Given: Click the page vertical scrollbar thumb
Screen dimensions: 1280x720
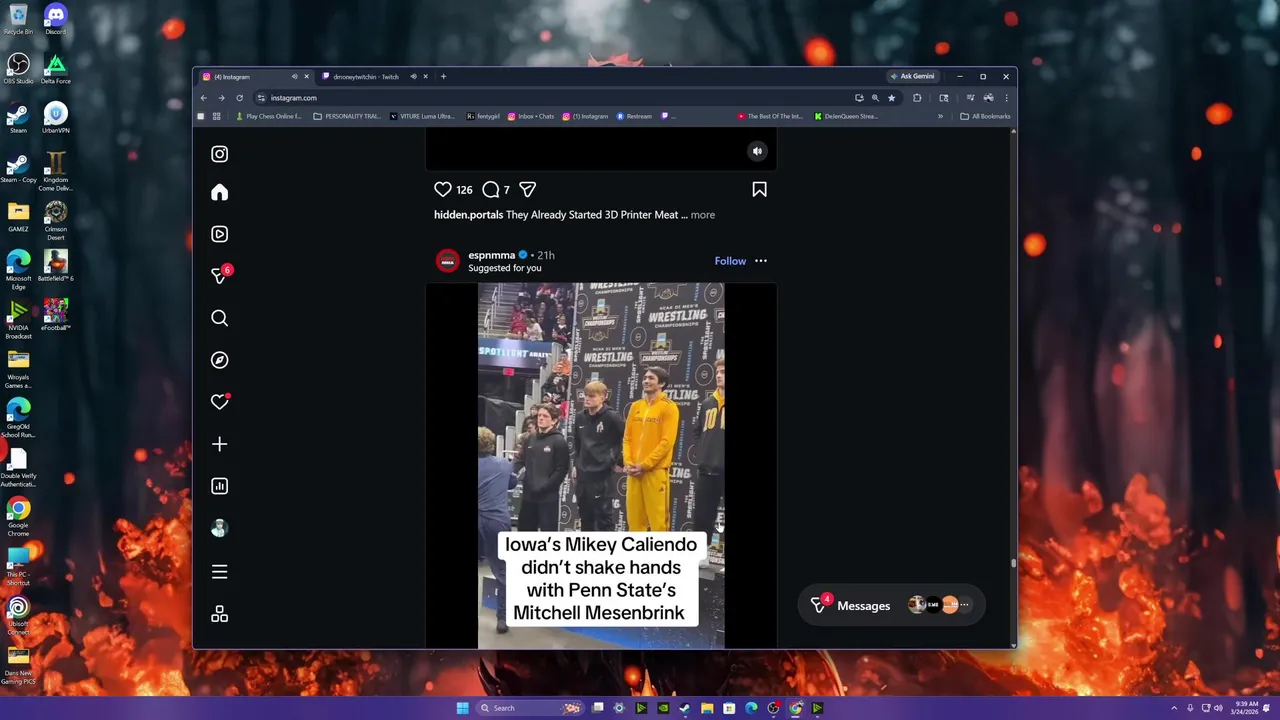Looking at the screenshot, I should 1013,563.
